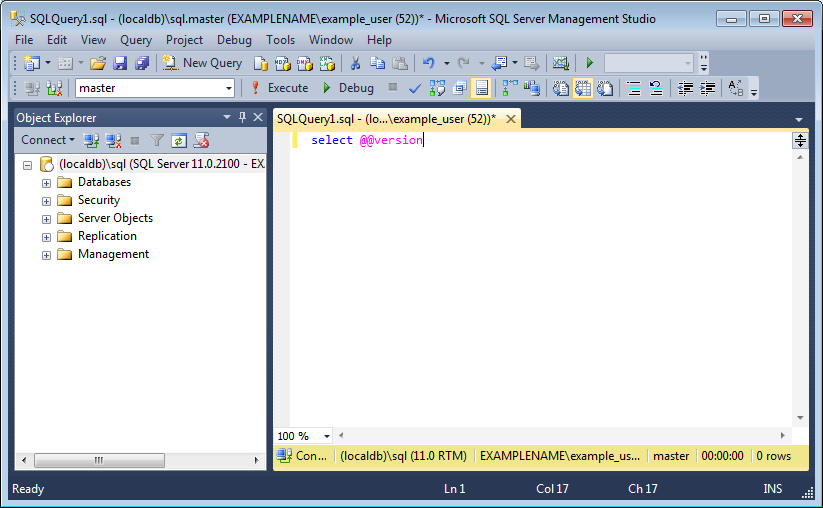Open the Query Options icon

[459, 88]
